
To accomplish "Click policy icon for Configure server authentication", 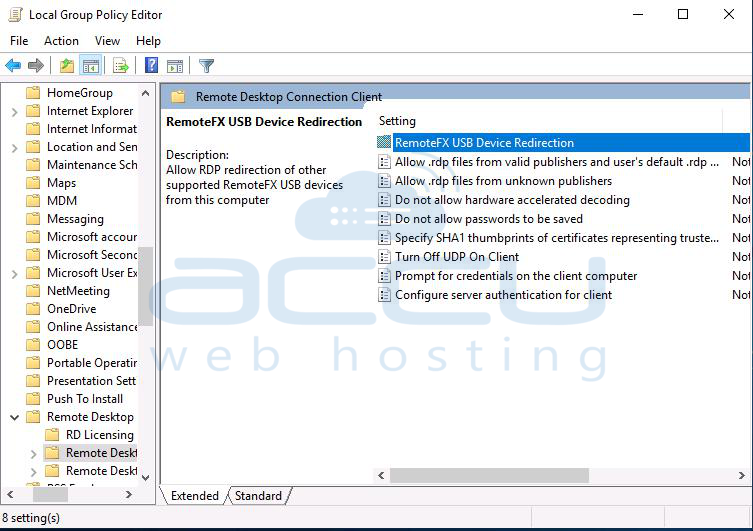I will (384, 294).
